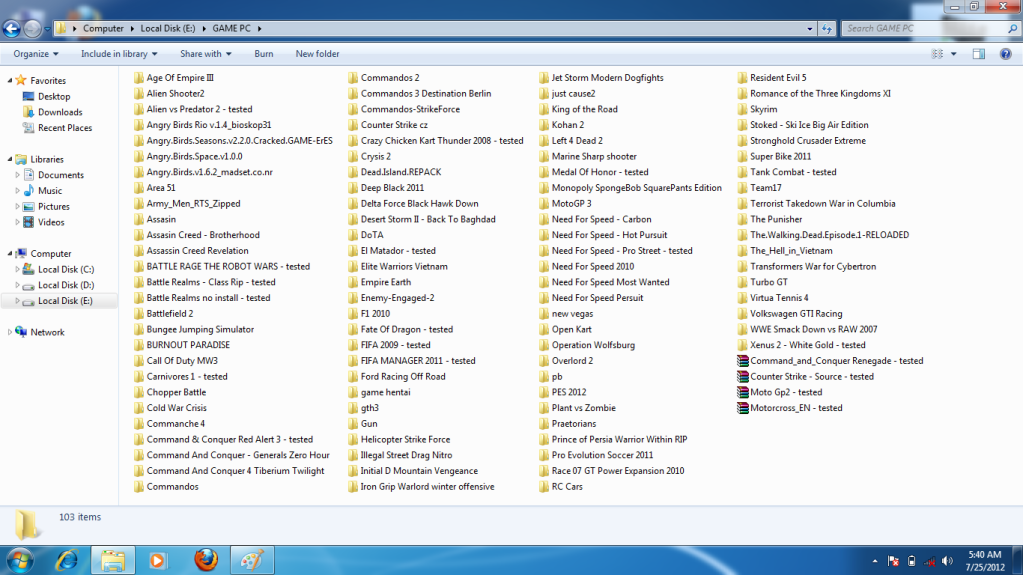1023x575 pixels.
Task: Click the Change your view icon
Action: click(x=938, y=54)
